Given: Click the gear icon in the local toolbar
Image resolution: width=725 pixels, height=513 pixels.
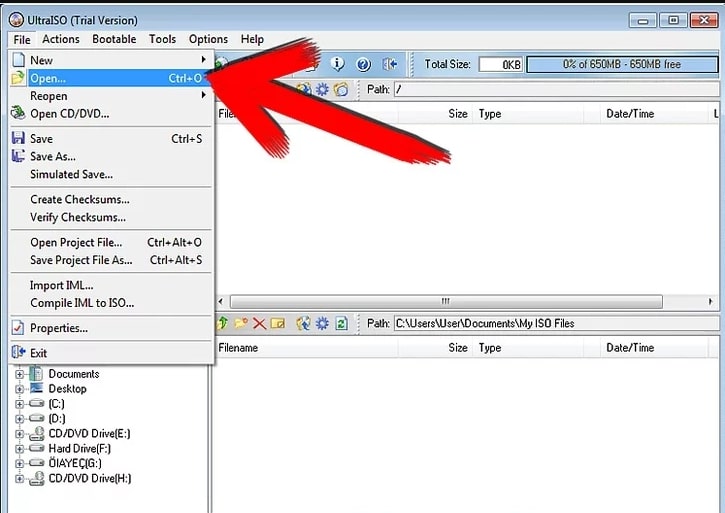Looking at the screenshot, I should pos(322,323).
